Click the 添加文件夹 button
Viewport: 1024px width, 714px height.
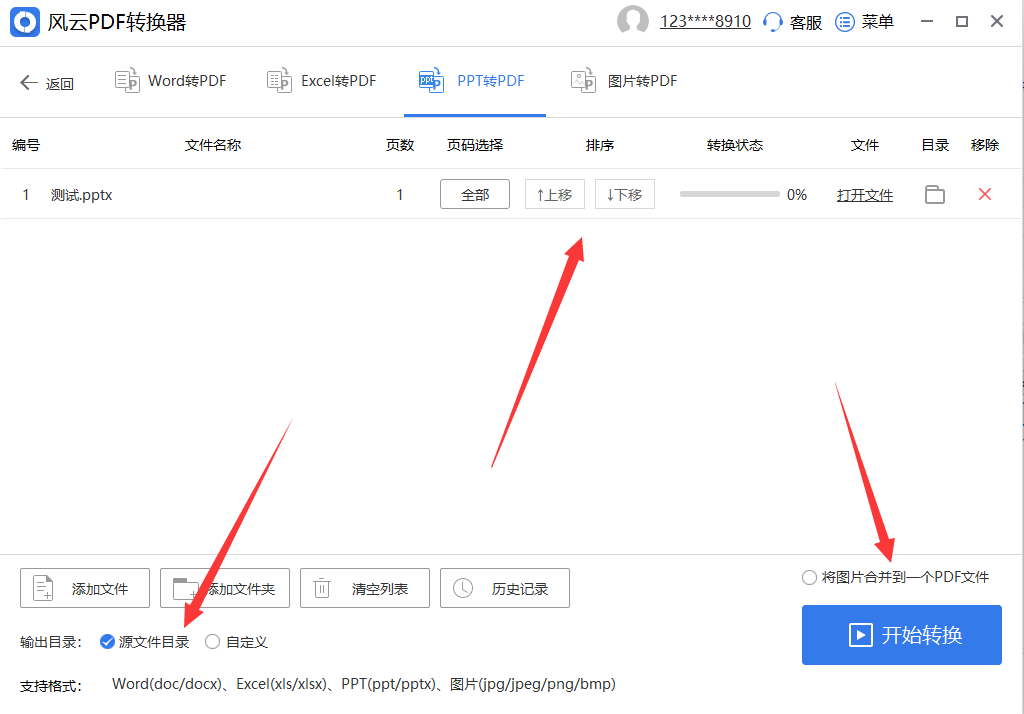tap(225, 588)
